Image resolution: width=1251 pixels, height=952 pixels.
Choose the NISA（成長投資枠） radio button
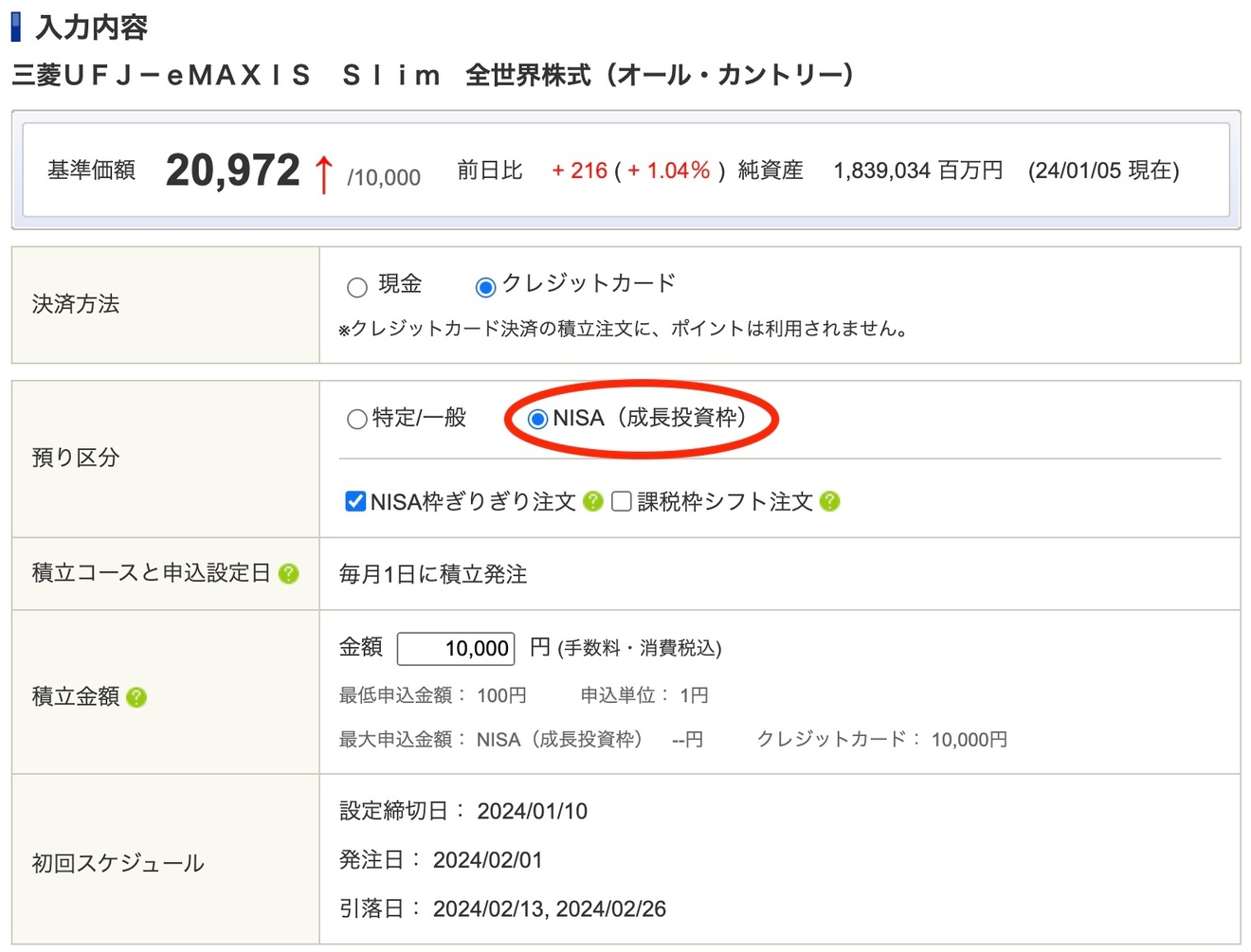tap(537, 419)
